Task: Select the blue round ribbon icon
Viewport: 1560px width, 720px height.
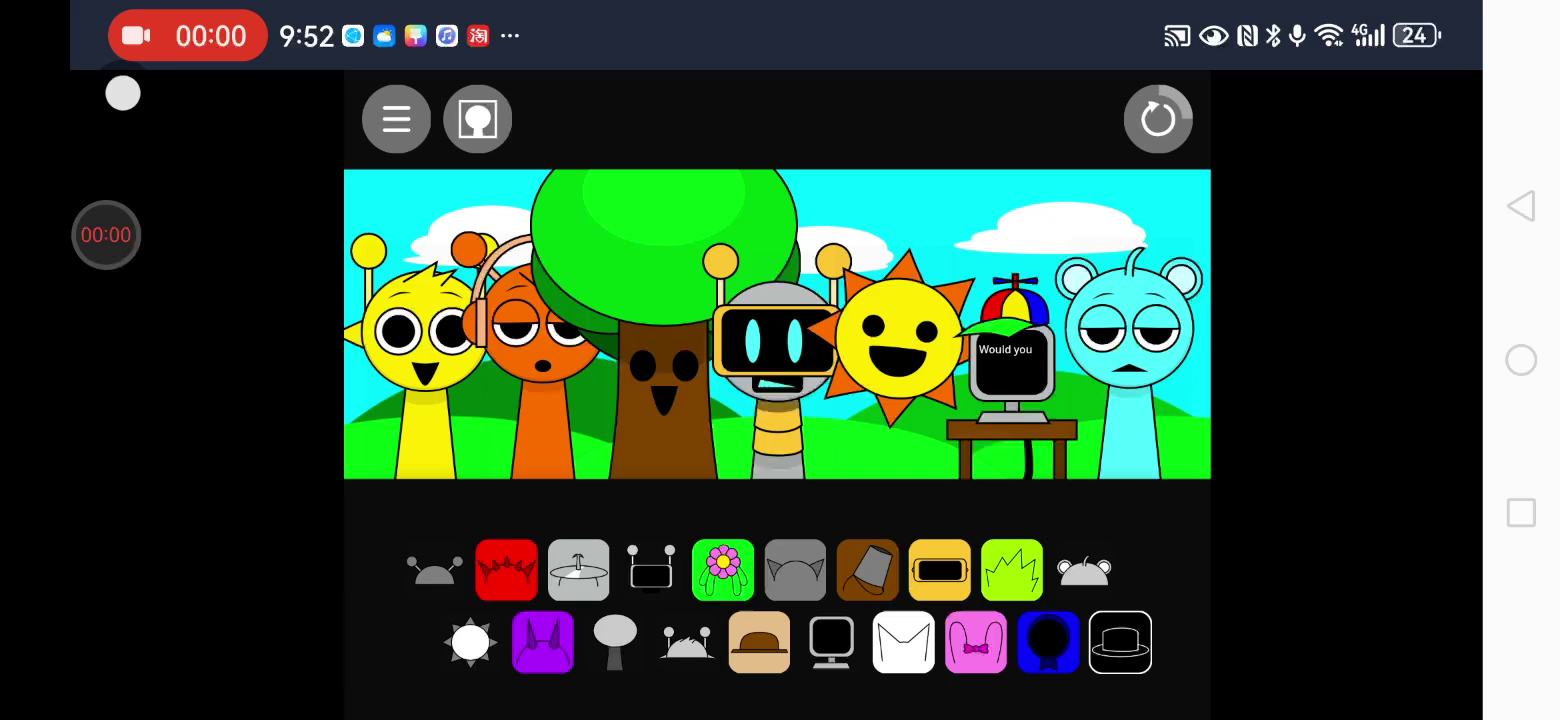Action: (x=1048, y=642)
